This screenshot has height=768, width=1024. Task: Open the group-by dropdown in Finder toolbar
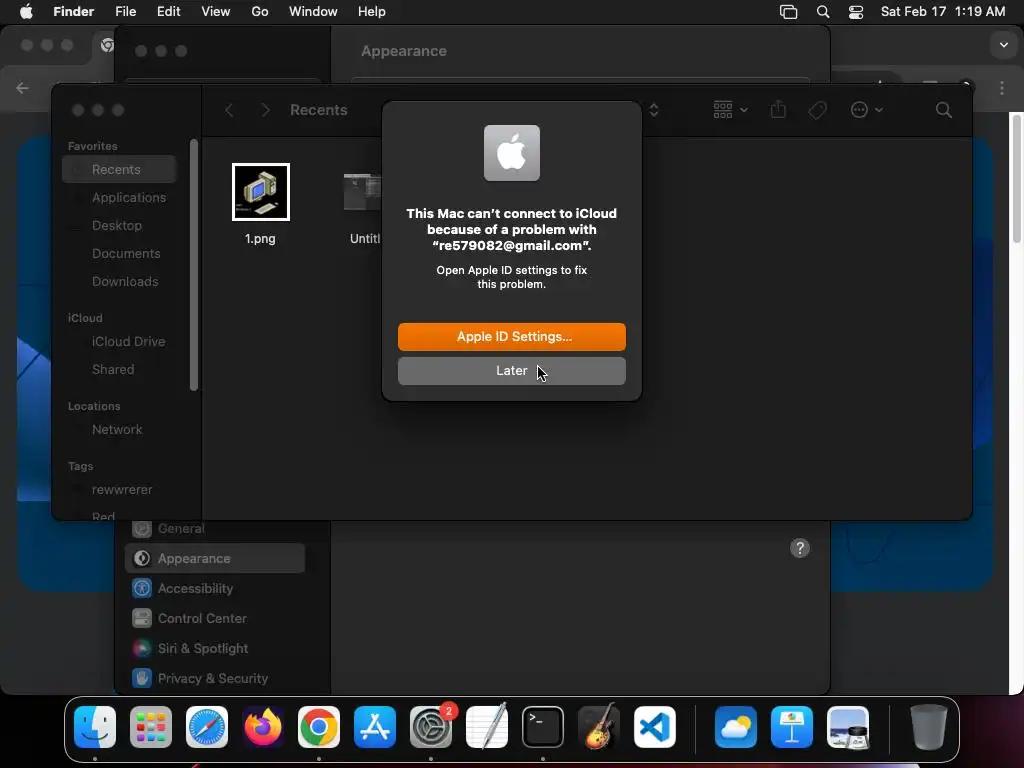point(730,110)
